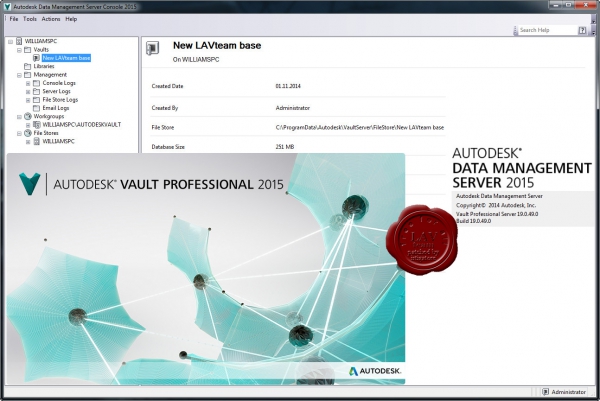Click the Server Logs folder icon
The height and width of the screenshot is (401, 600).
coord(36,91)
